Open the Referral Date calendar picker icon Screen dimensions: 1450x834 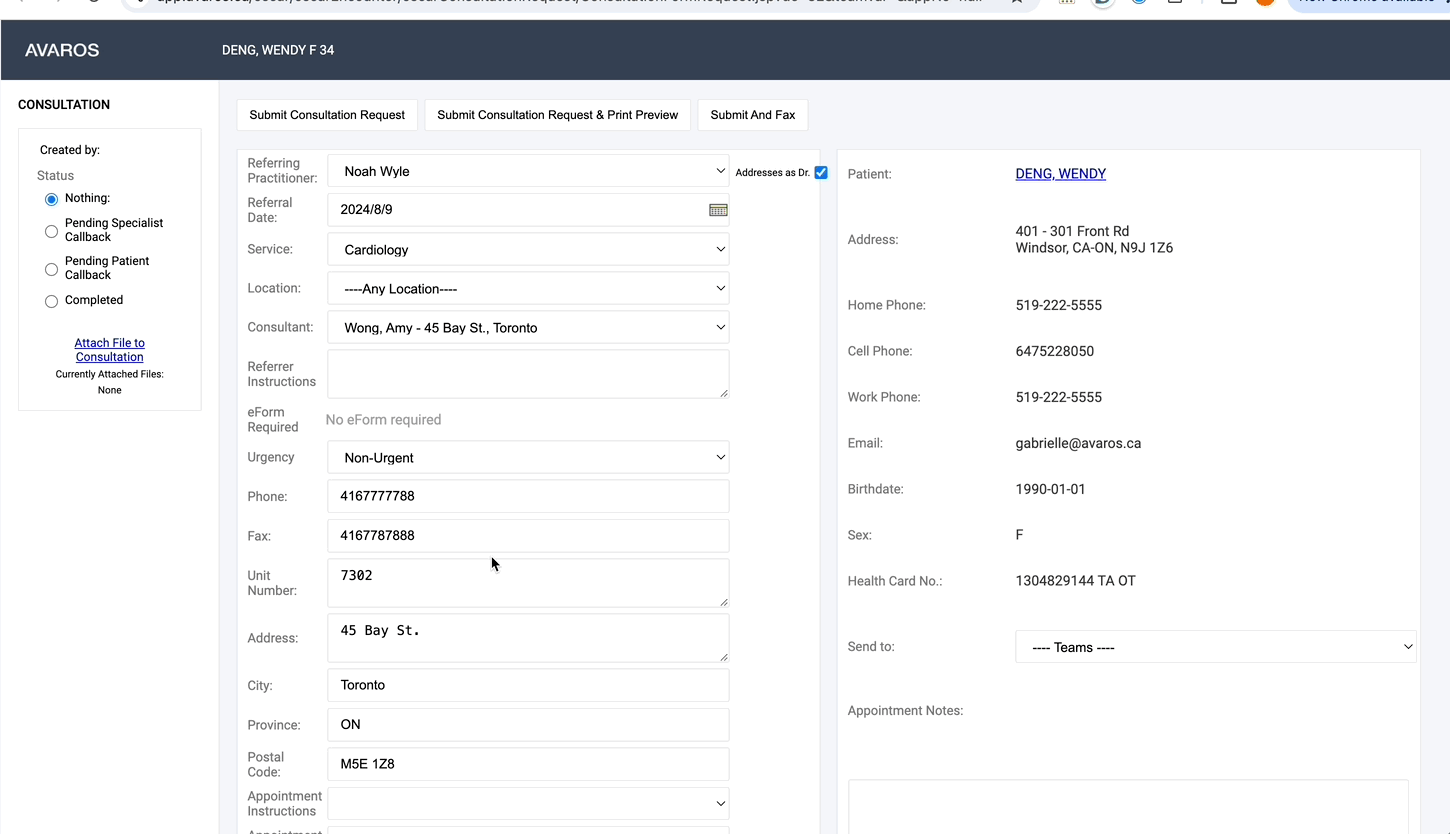(718, 210)
